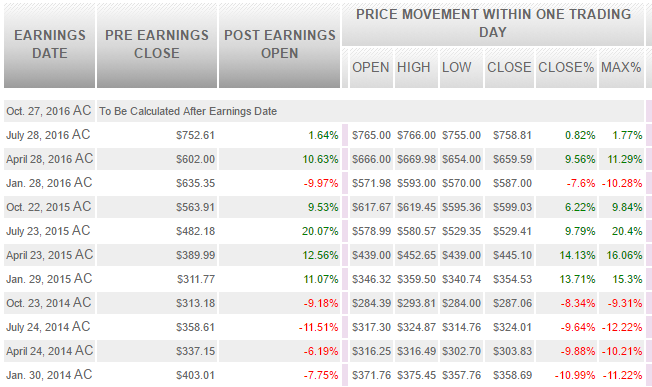The height and width of the screenshot is (387, 652).
Task: Click the POST EARNINGS OPEN column header
Action: click(x=279, y=45)
